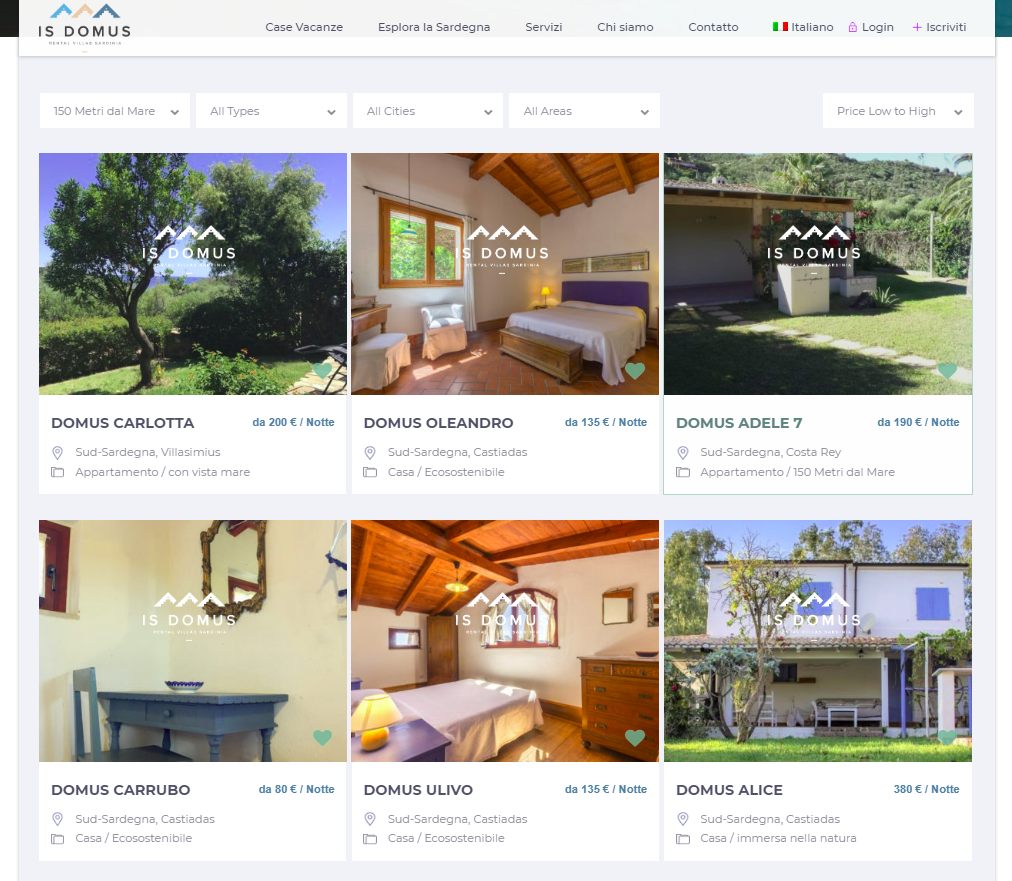Screen dimensions: 1012x881
Task: Favorite Domus Carlotta with the heart icon
Action: coord(322,370)
